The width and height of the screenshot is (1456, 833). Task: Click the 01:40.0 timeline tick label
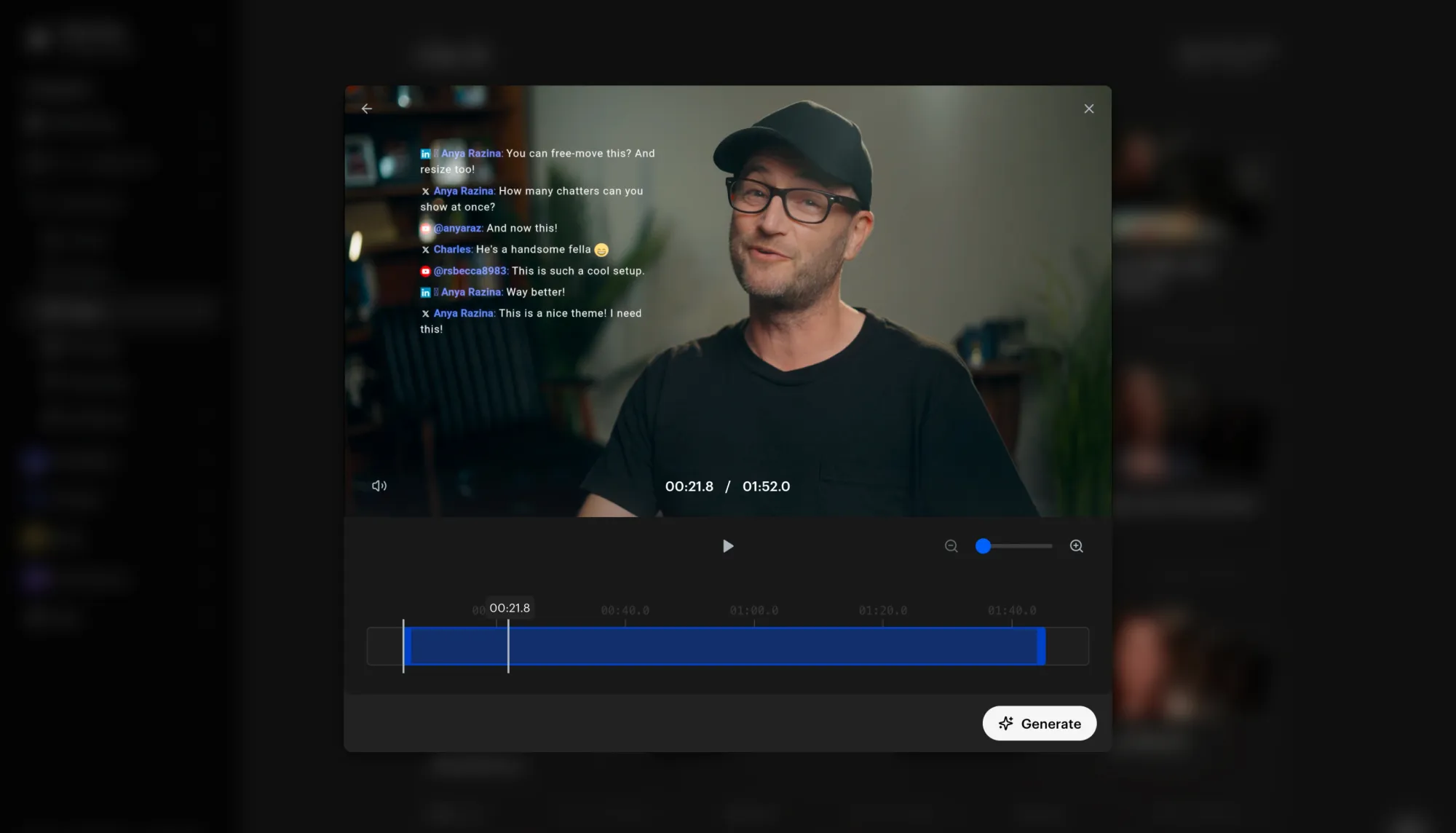tap(1011, 610)
